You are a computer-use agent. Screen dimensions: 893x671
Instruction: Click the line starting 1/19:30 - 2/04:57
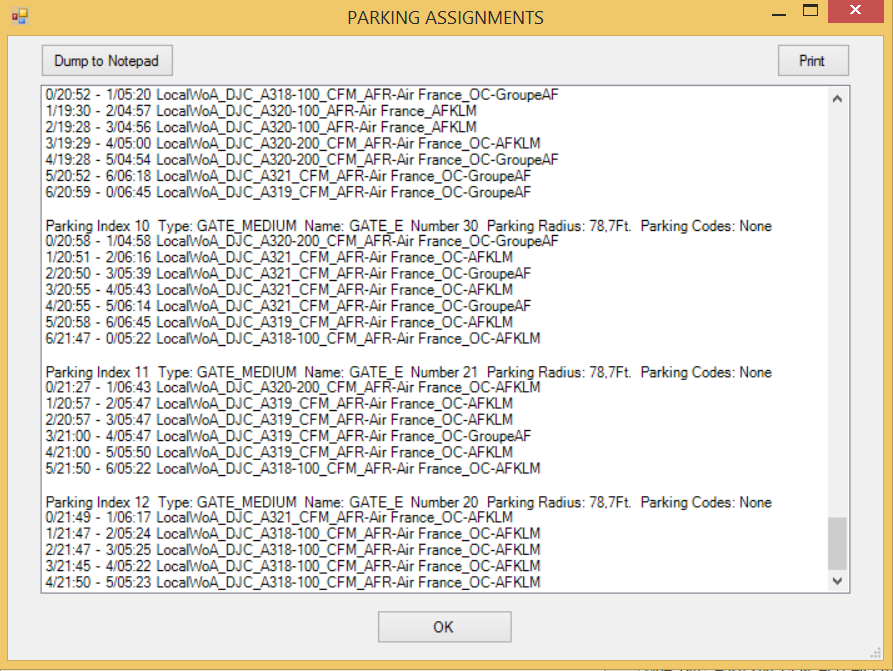click(x=261, y=111)
